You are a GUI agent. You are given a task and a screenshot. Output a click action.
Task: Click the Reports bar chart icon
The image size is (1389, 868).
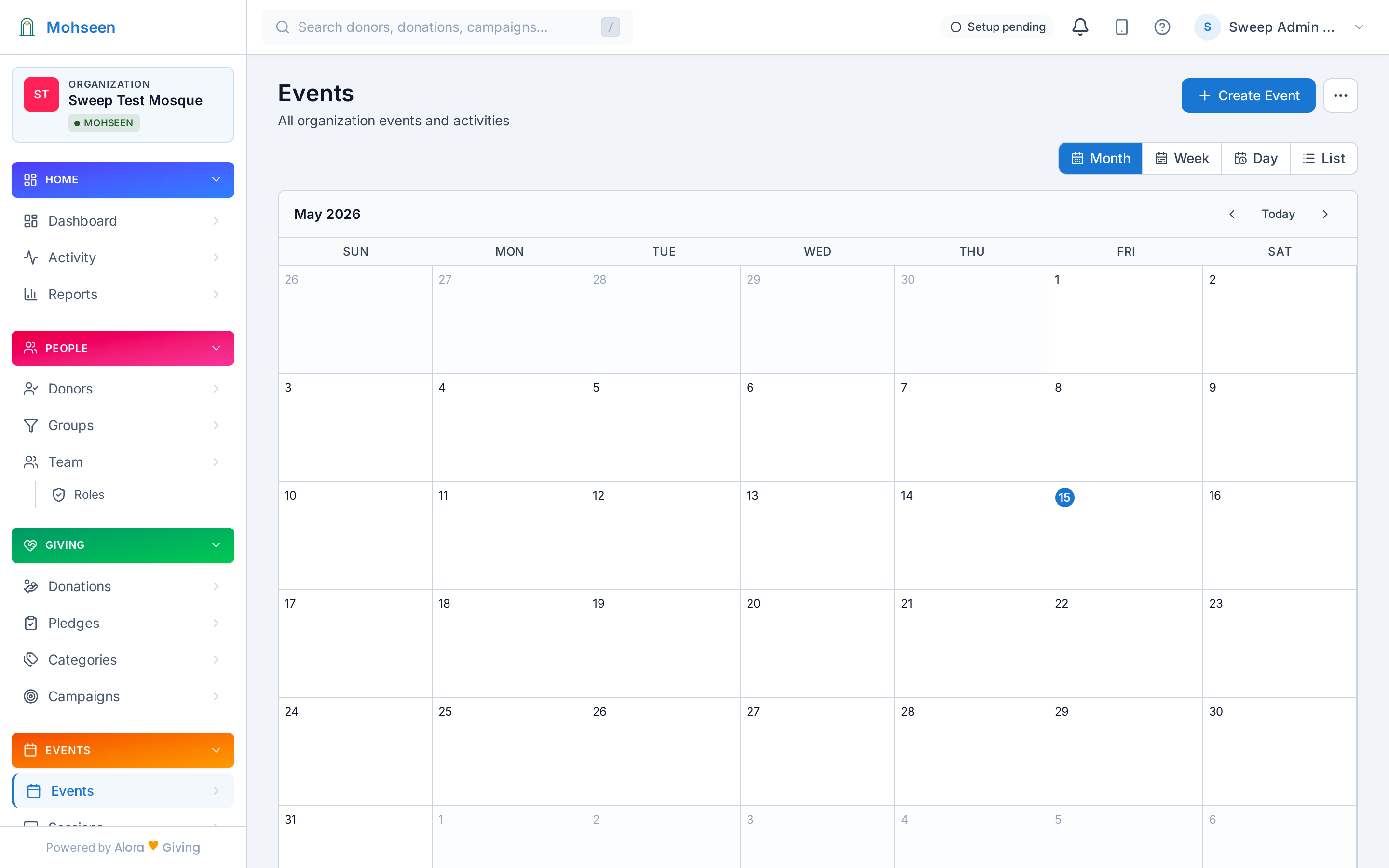point(31,295)
